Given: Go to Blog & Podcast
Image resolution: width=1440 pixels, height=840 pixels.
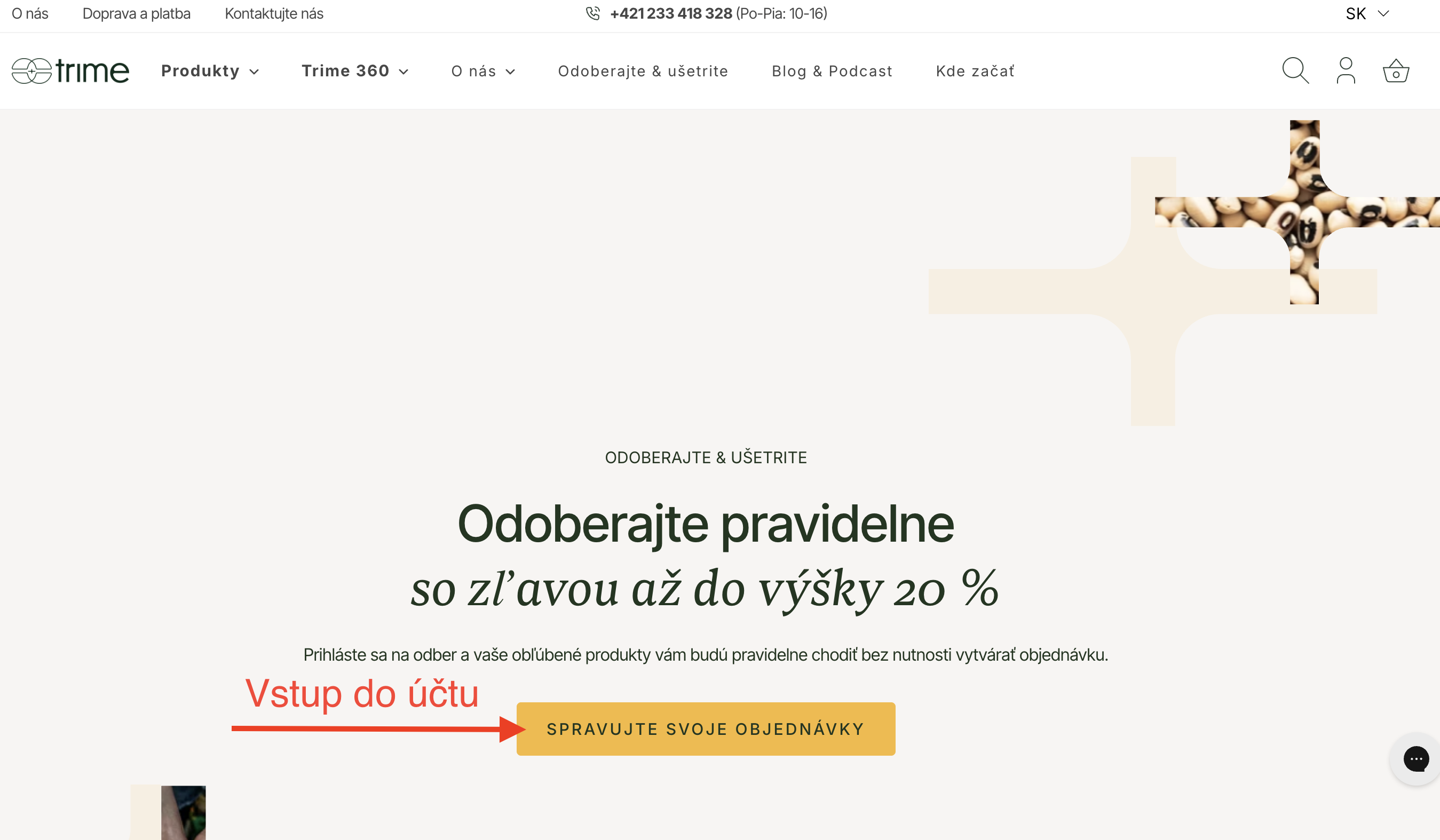Looking at the screenshot, I should [x=832, y=71].
